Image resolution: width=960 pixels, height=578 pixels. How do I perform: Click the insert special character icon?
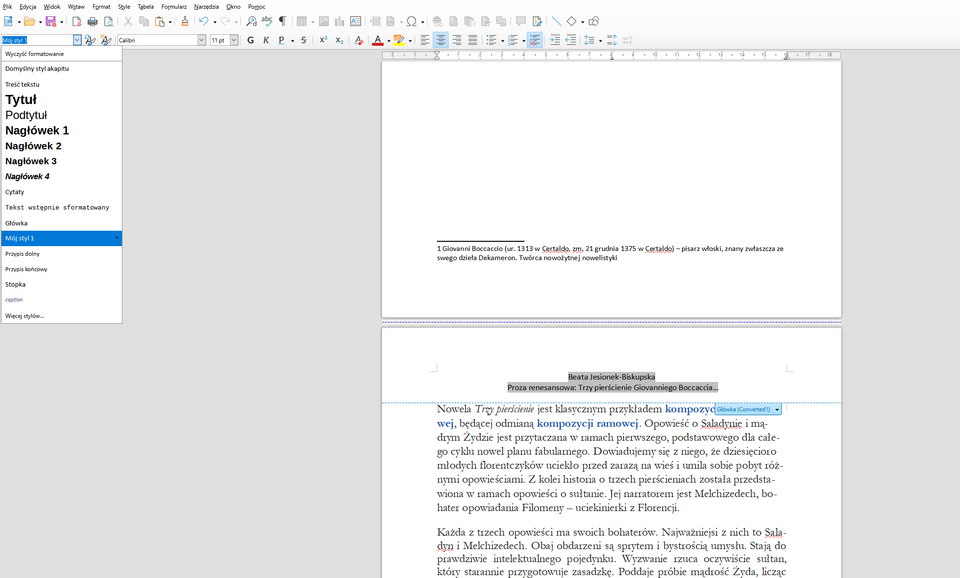[410, 19]
